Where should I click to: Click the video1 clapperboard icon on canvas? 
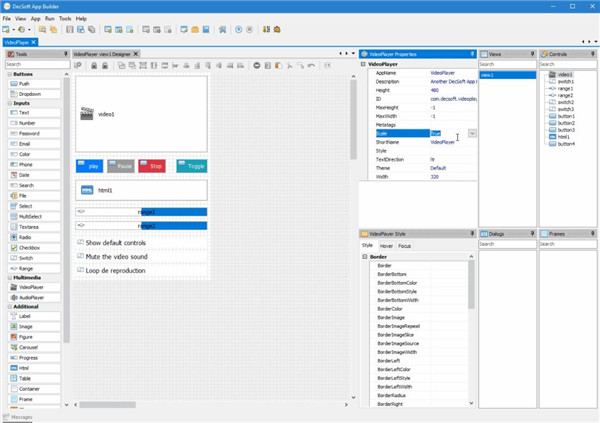click(87, 114)
